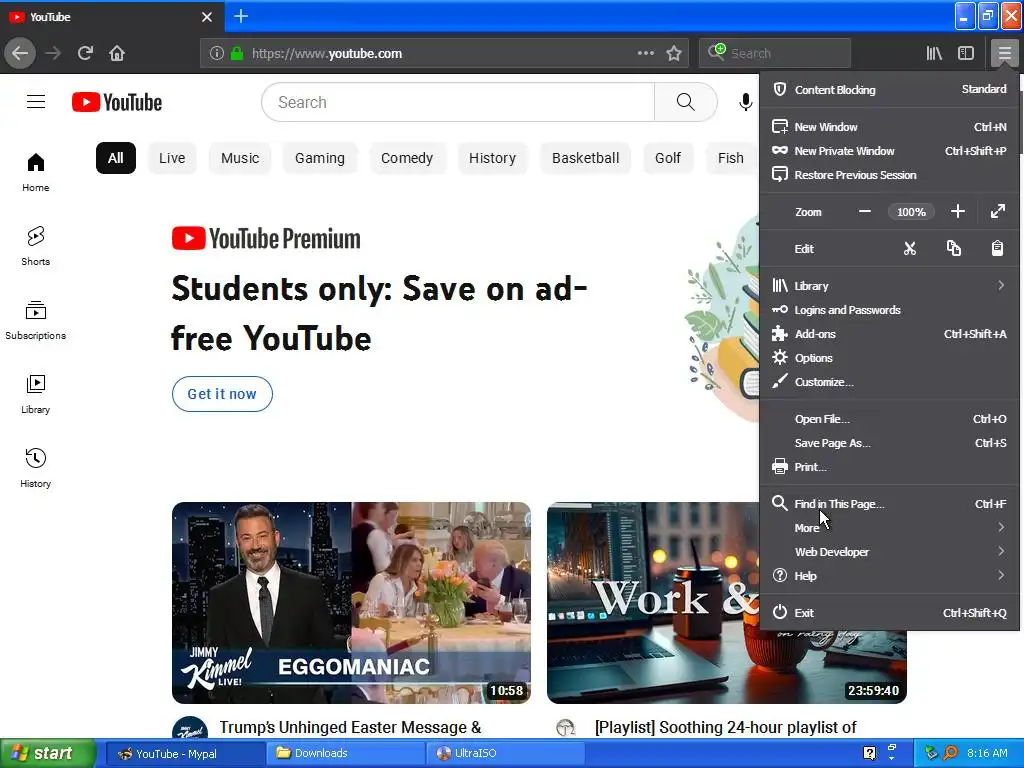Select Find in This Page...
This screenshot has height=768, width=1024.
889,504
